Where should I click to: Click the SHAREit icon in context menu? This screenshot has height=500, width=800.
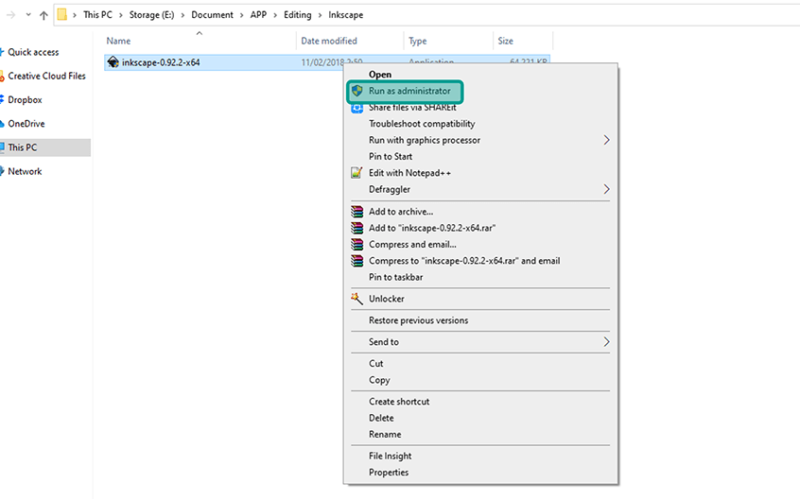point(357,108)
